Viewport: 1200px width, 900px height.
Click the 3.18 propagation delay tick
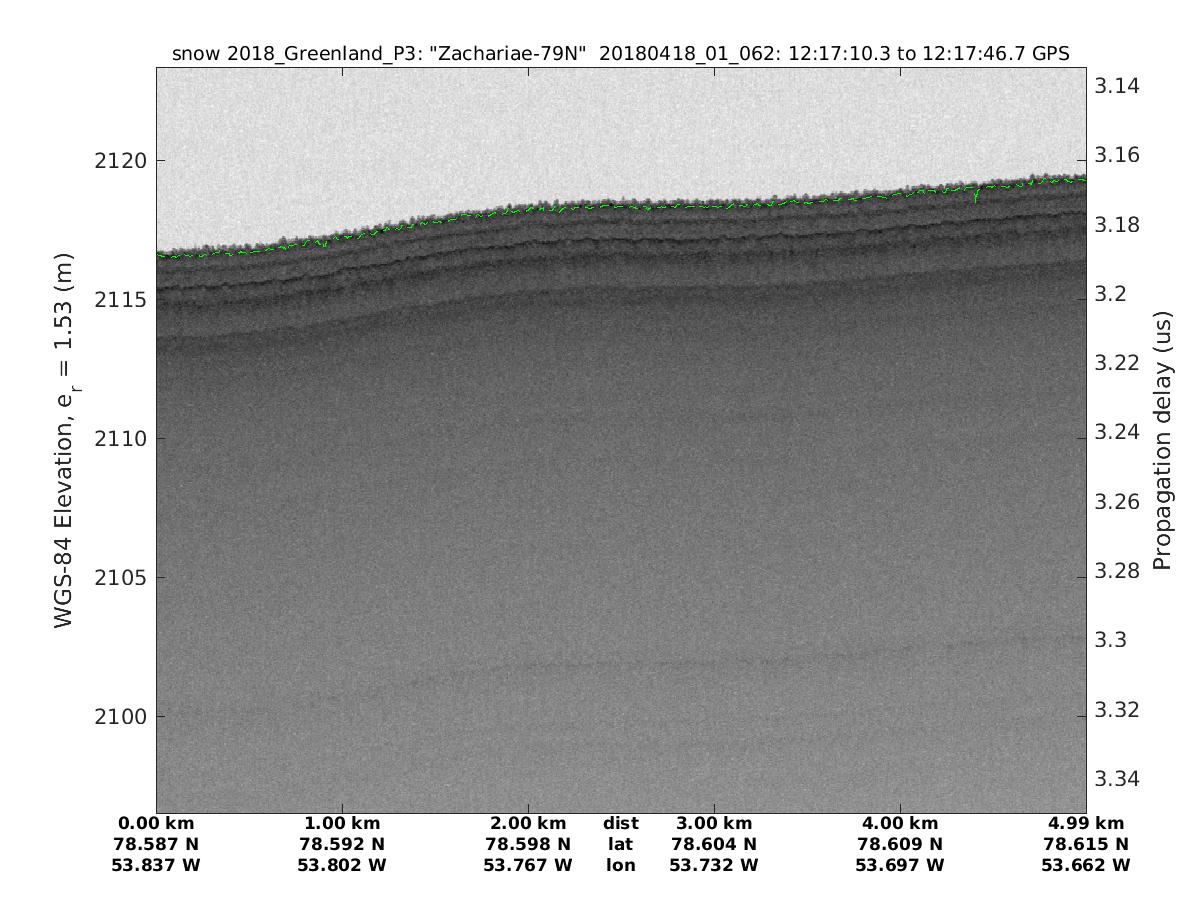(1117, 225)
